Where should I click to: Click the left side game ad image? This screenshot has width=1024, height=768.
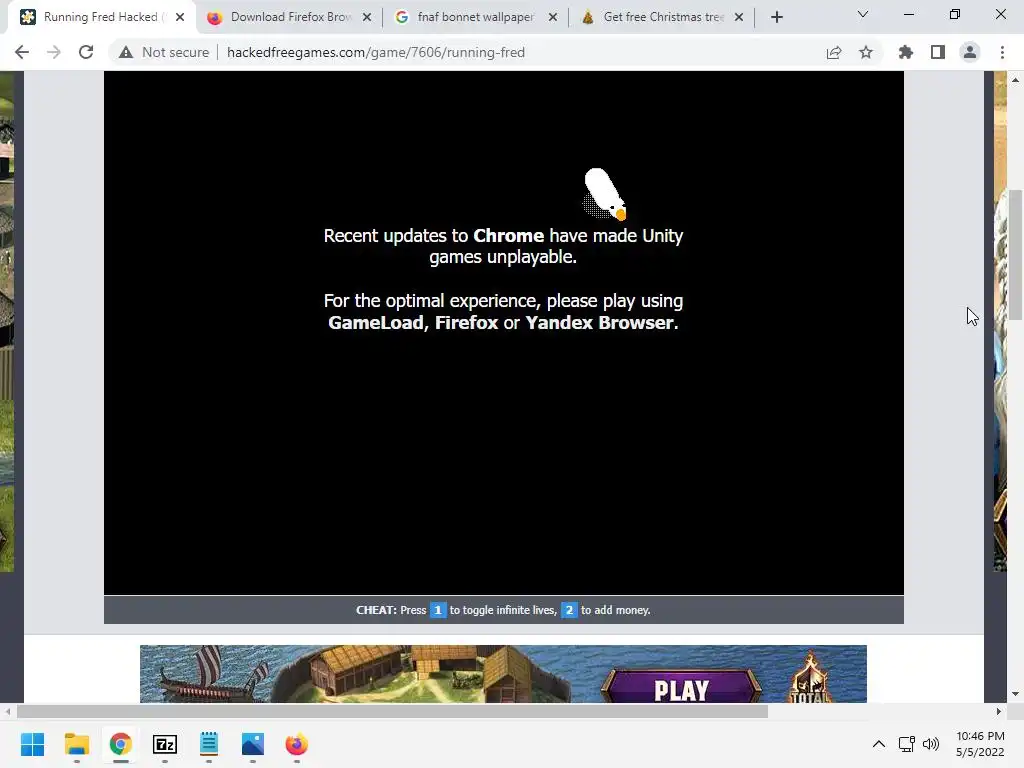pos(7,321)
